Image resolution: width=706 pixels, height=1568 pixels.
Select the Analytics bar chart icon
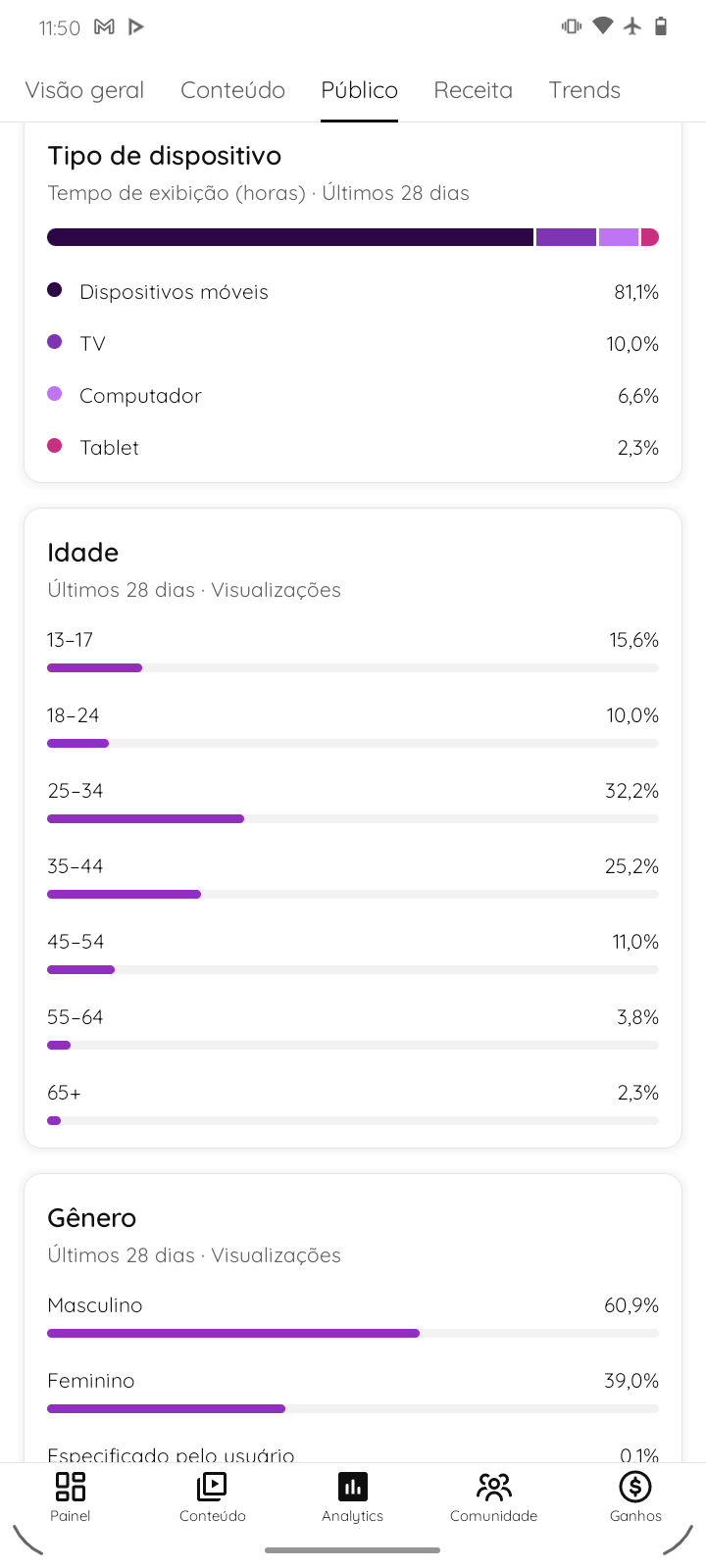[353, 1487]
